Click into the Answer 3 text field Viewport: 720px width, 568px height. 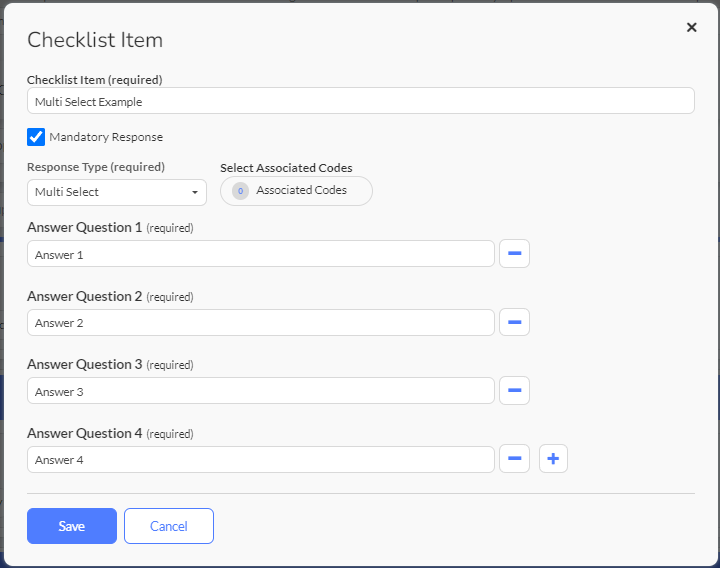tap(261, 391)
